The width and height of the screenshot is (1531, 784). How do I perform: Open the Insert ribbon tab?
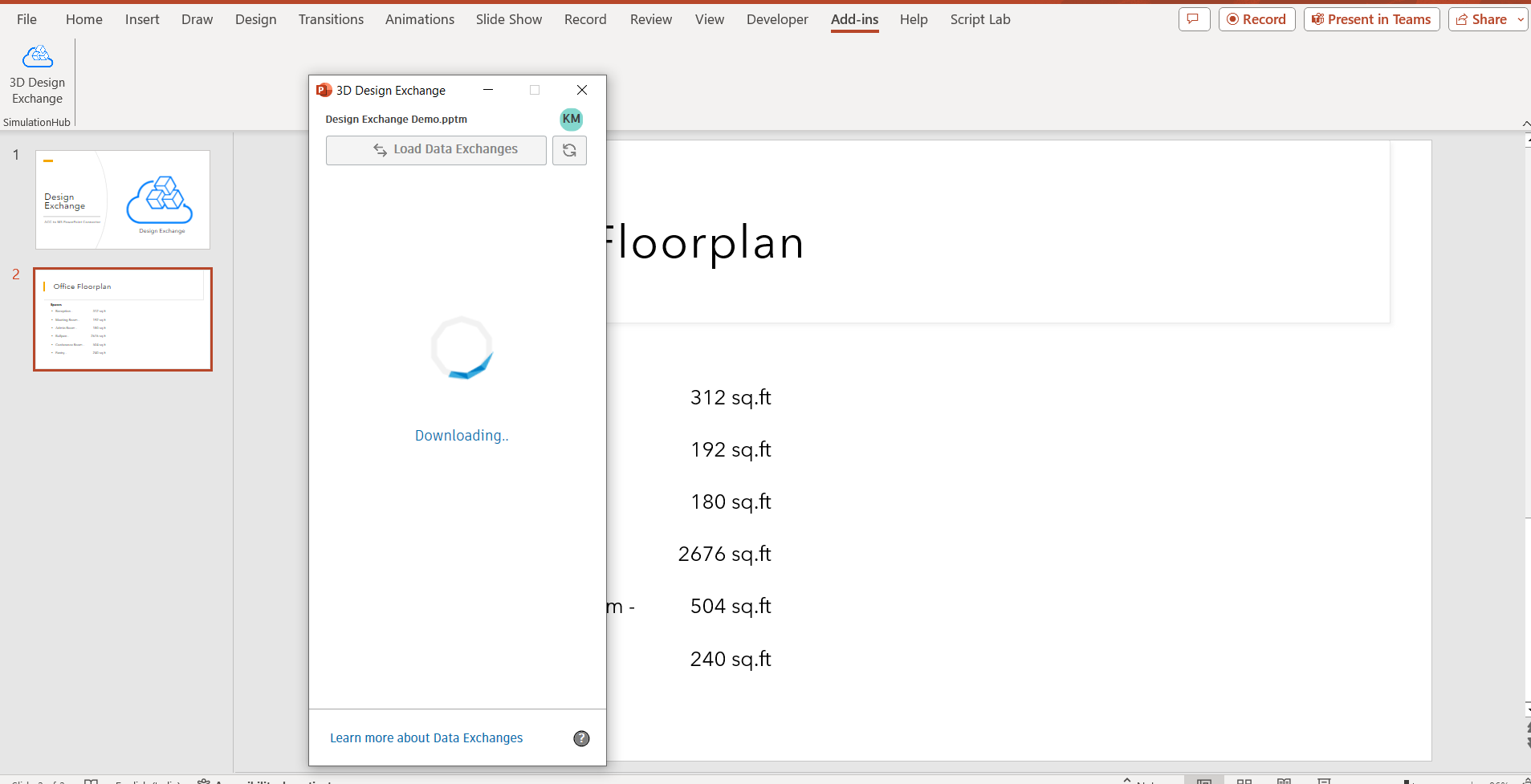tap(142, 19)
